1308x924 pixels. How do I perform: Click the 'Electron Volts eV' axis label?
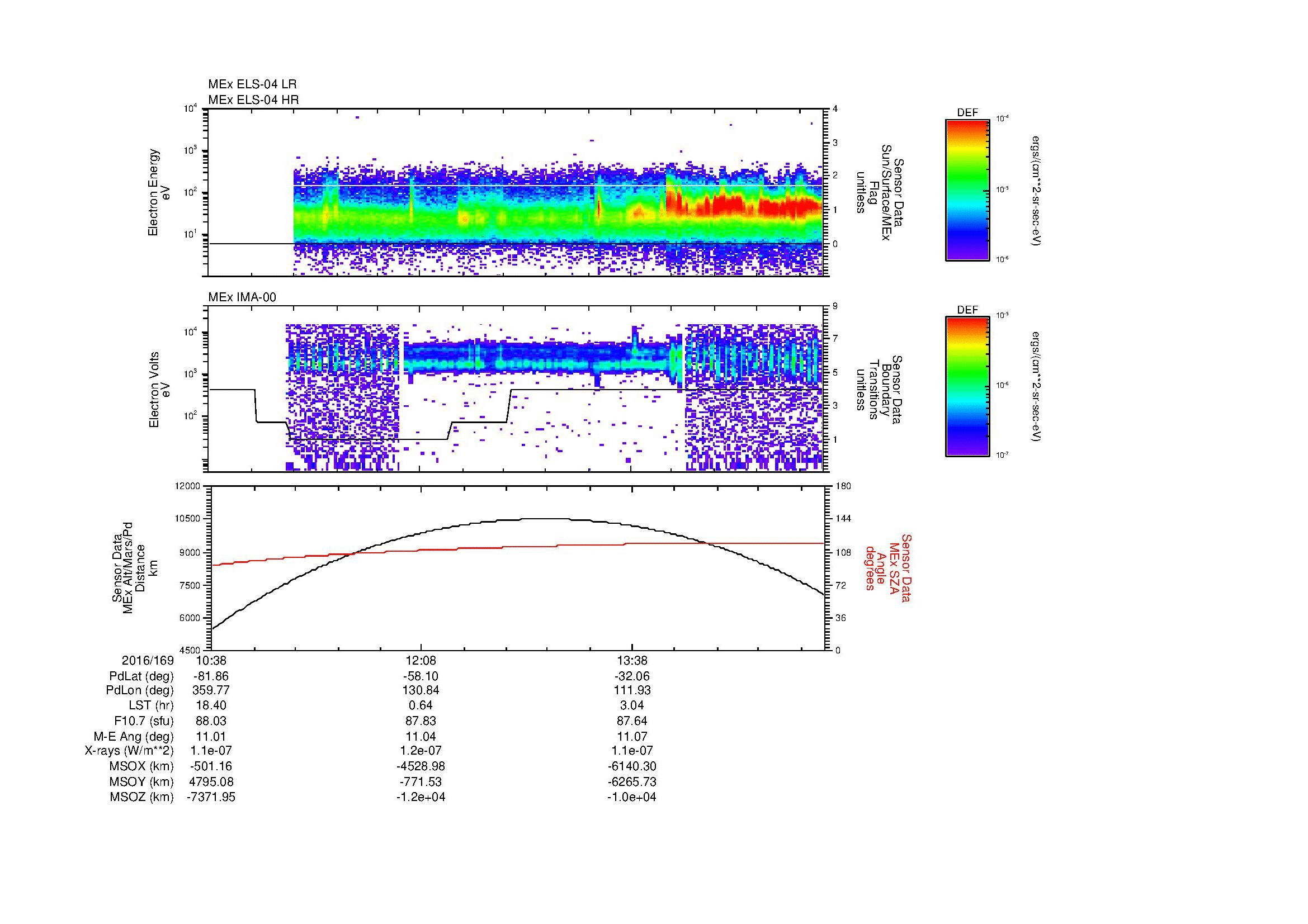(x=159, y=390)
